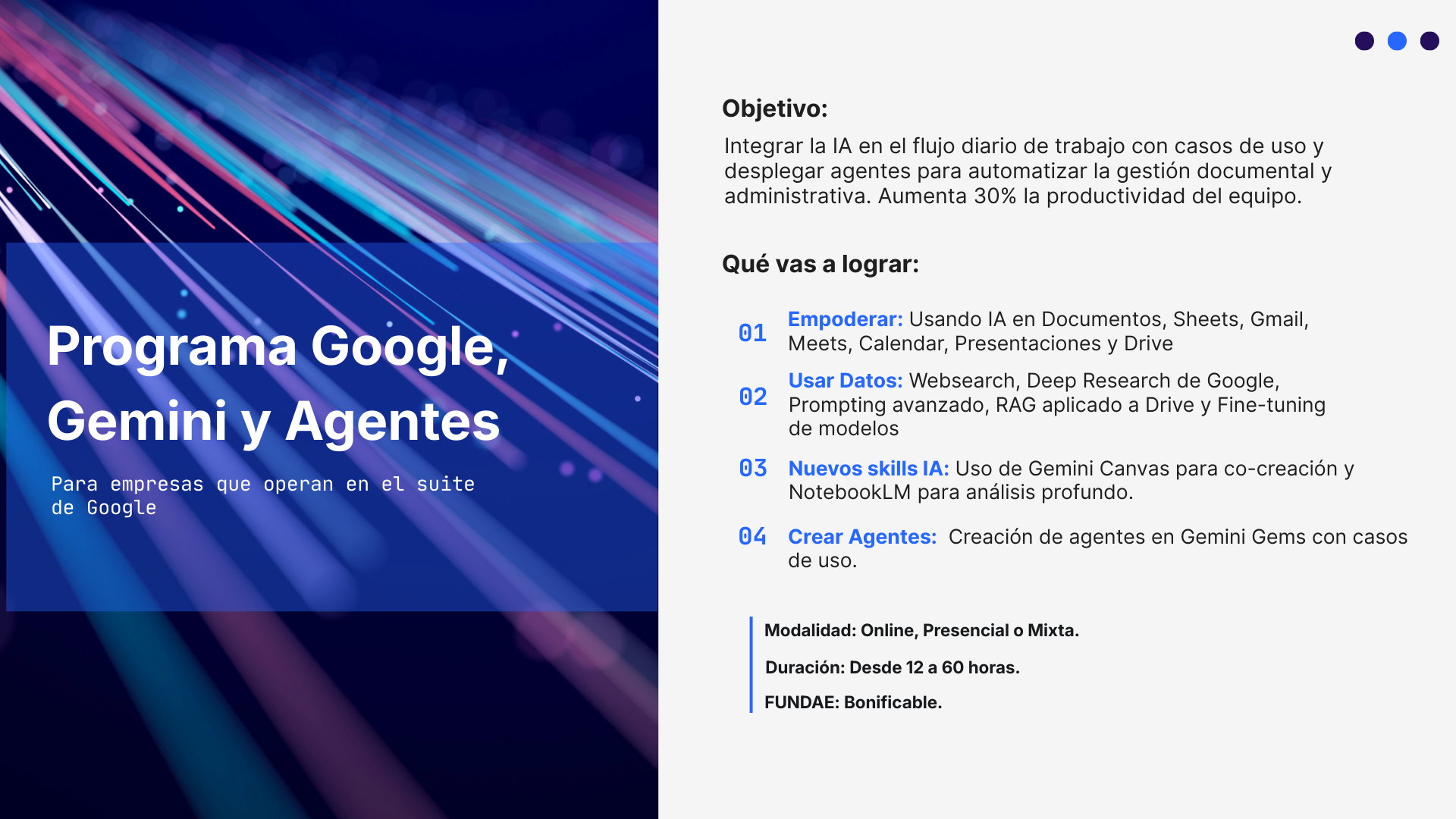Click the blue vertical bar beside Modalidad

[x=751, y=664]
